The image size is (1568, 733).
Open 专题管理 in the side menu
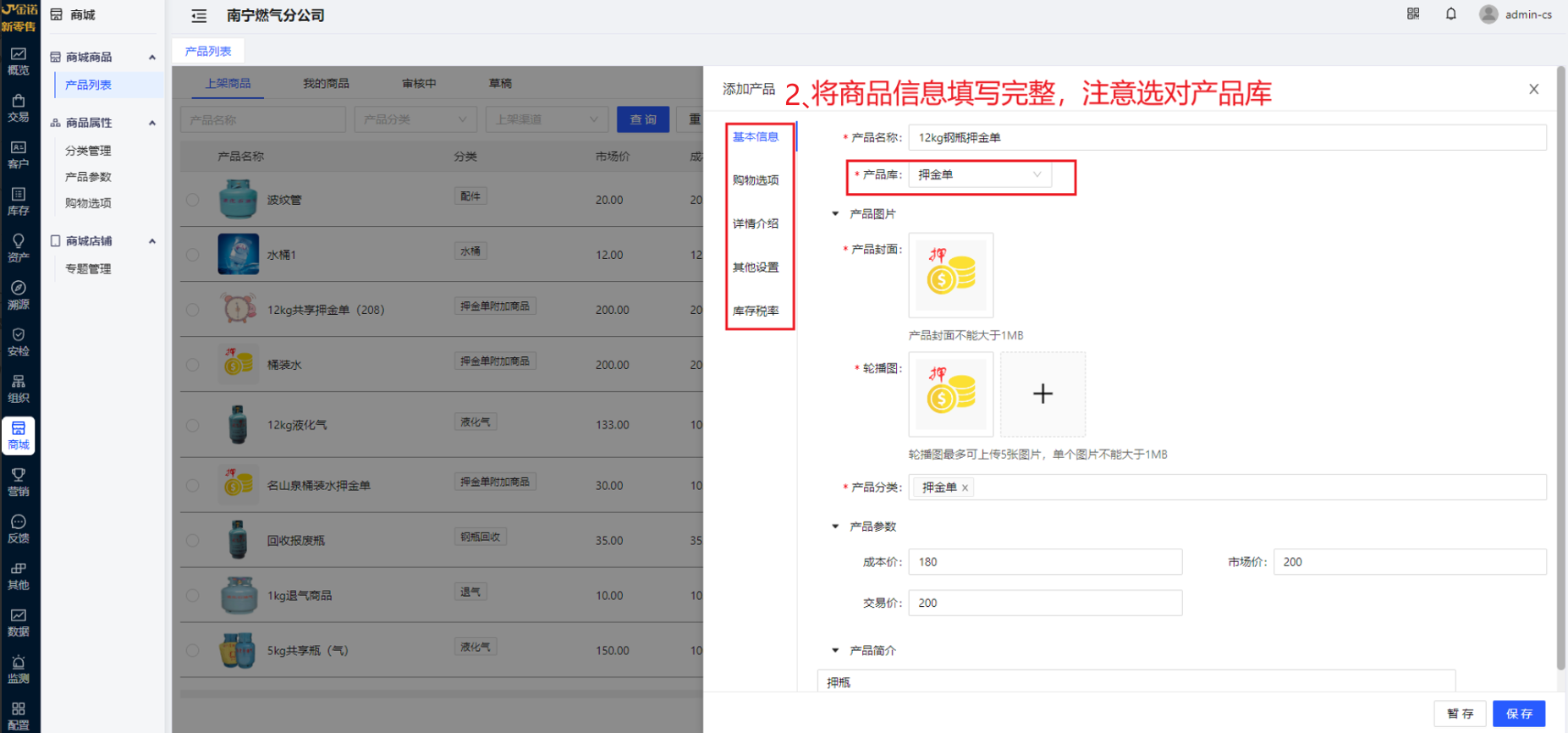click(88, 269)
